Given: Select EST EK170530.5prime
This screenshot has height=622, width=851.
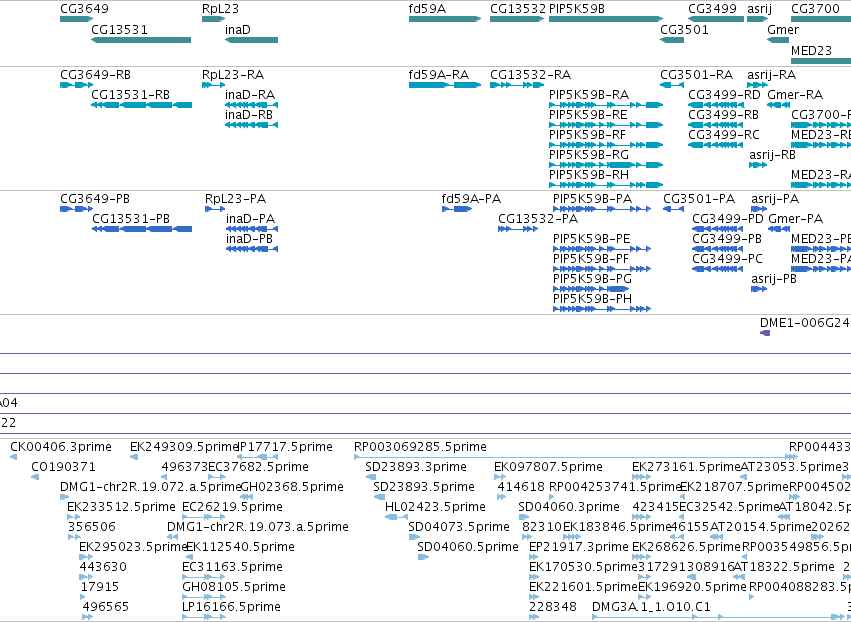Looking at the screenshot, I should [x=583, y=567].
